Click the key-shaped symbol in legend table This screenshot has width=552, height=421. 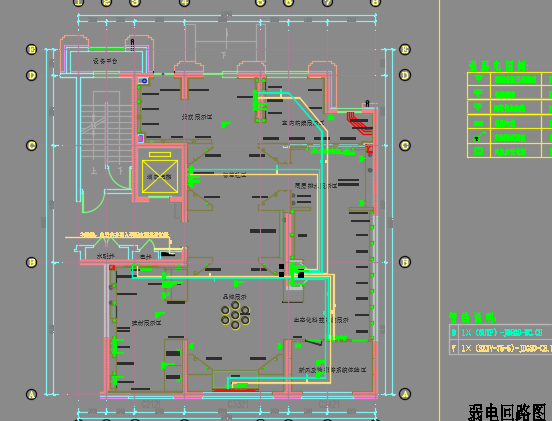tap(479, 136)
